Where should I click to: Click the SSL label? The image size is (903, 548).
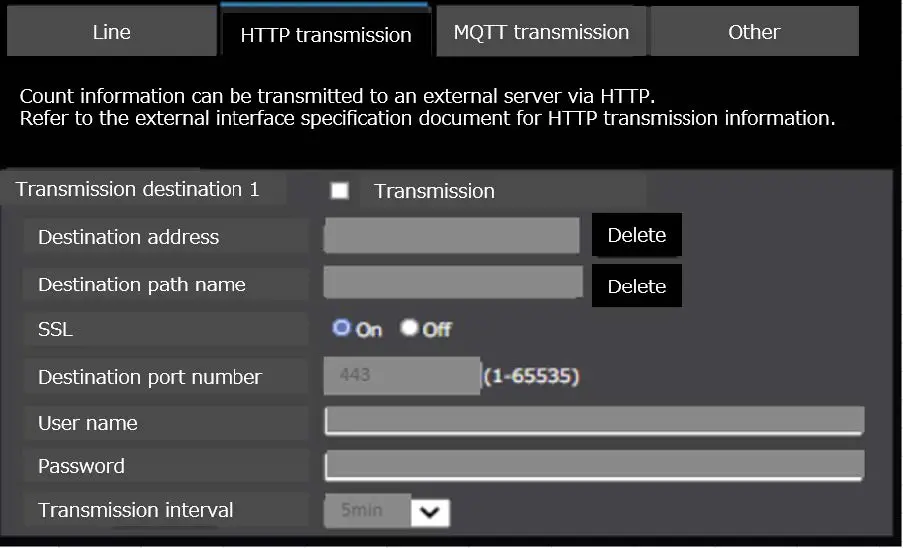click(x=55, y=329)
